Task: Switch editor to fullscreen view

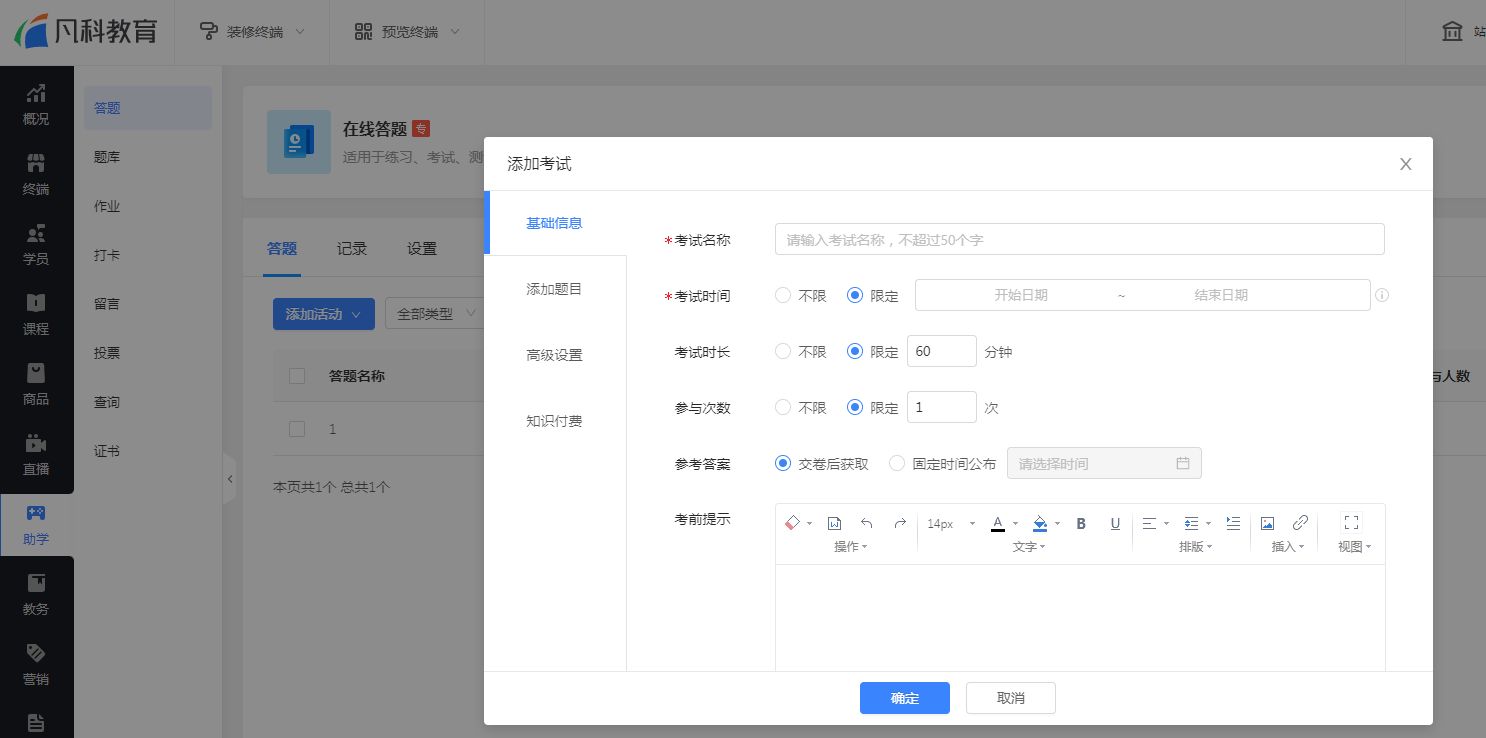Action: pyautogui.click(x=1351, y=522)
